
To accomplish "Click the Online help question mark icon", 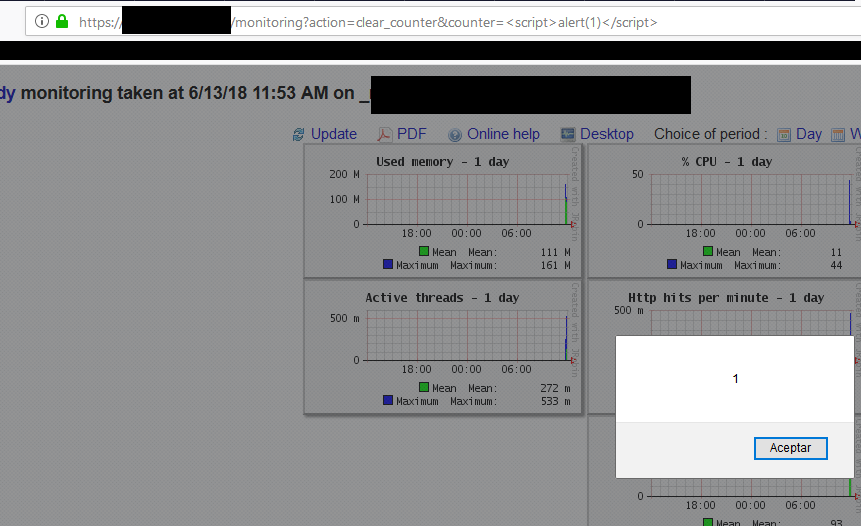I will pyautogui.click(x=455, y=135).
